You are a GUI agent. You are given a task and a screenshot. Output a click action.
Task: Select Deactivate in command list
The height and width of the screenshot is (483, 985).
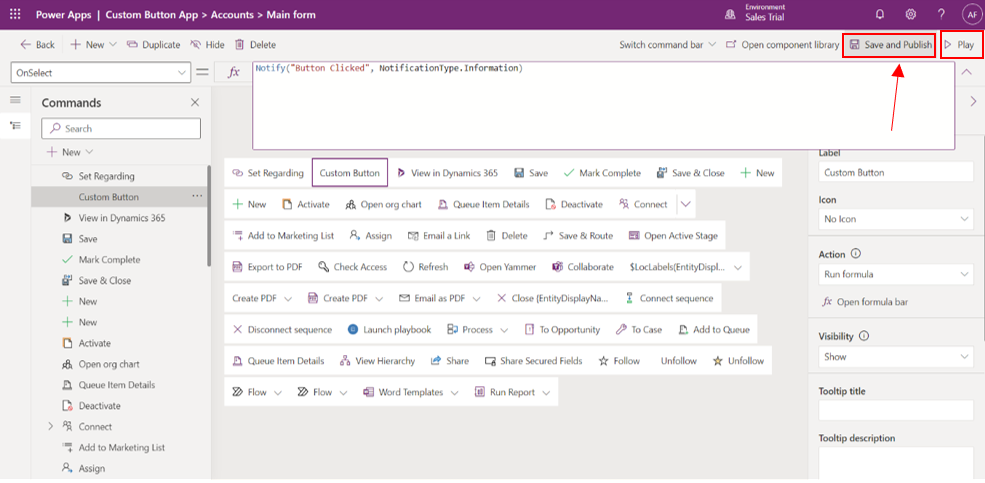[99, 406]
